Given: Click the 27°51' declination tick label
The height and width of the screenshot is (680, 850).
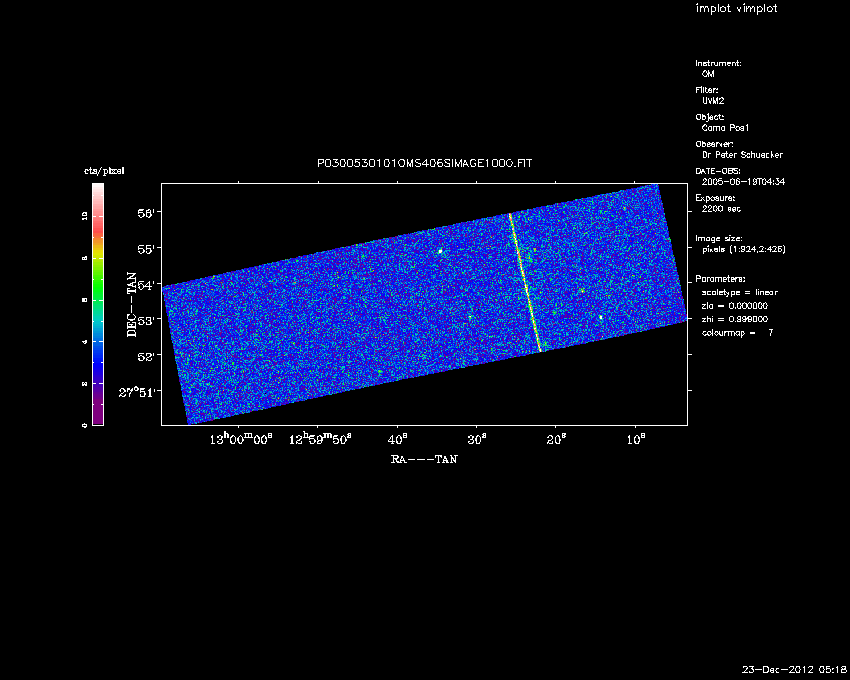Looking at the screenshot, I should (x=139, y=392).
